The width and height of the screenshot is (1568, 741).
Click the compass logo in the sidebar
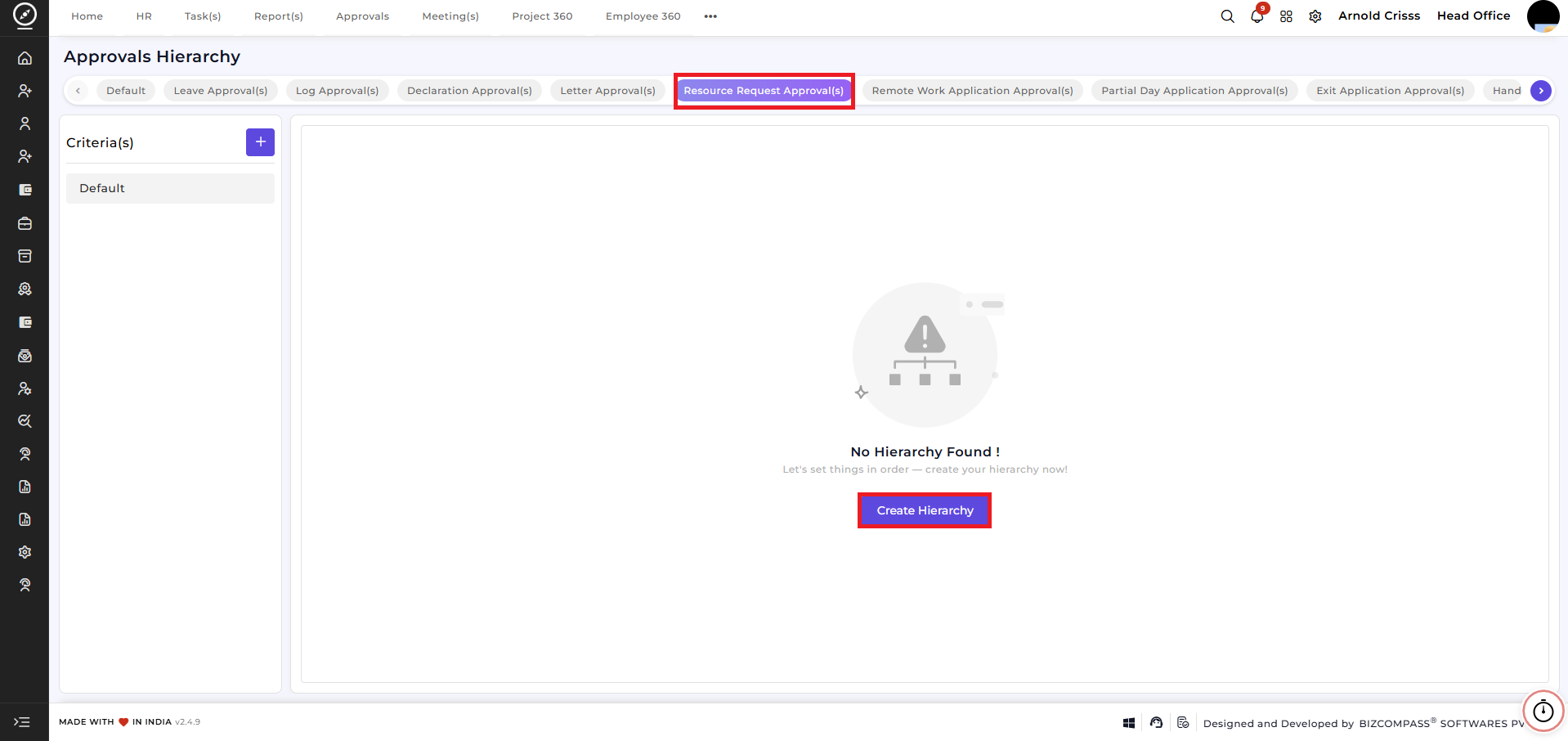coord(25,16)
